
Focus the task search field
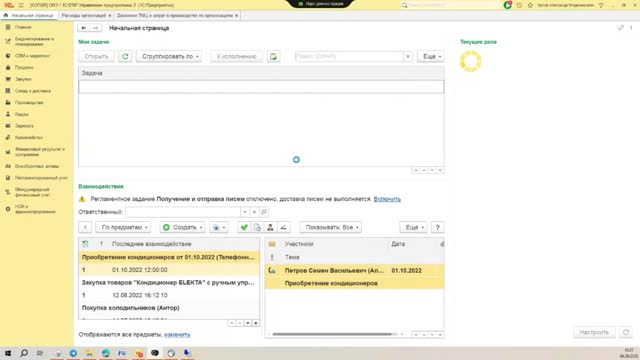[x=349, y=56]
